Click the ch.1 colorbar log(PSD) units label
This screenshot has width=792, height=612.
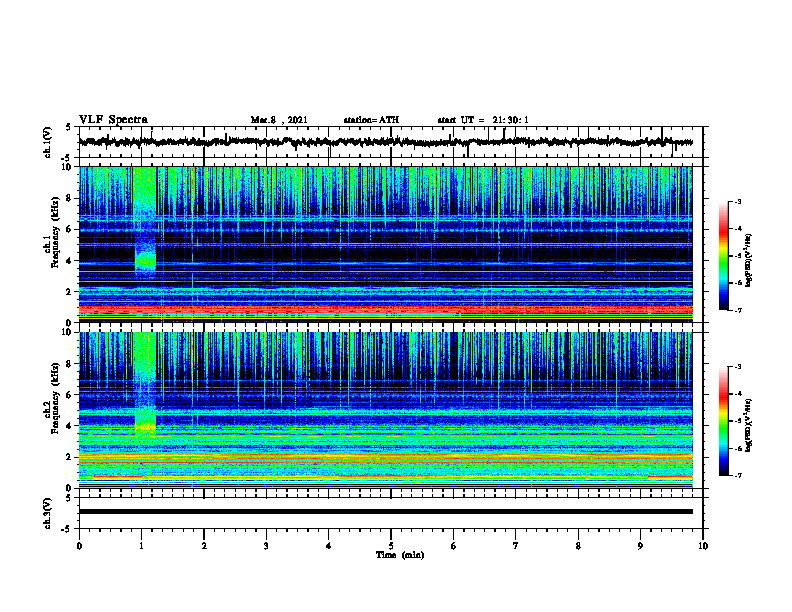[x=749, y=261]
